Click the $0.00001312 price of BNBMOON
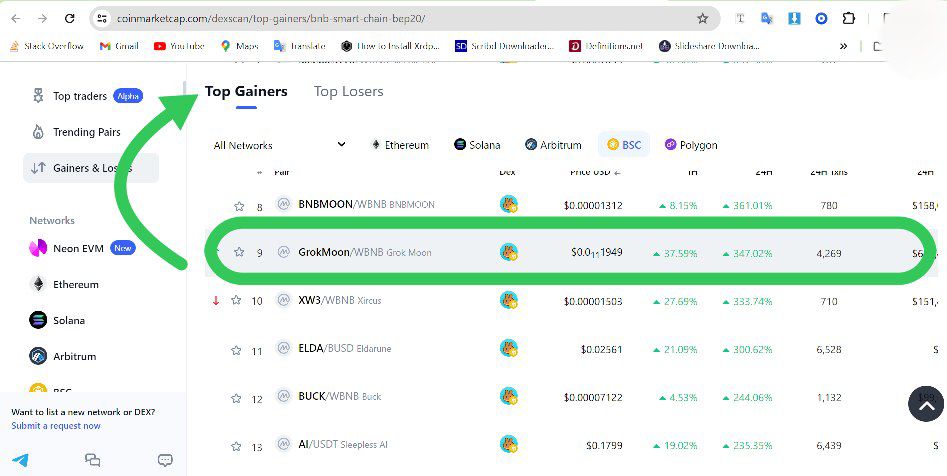Viewport: 947px width, 476px height. (x=593, y=205)
